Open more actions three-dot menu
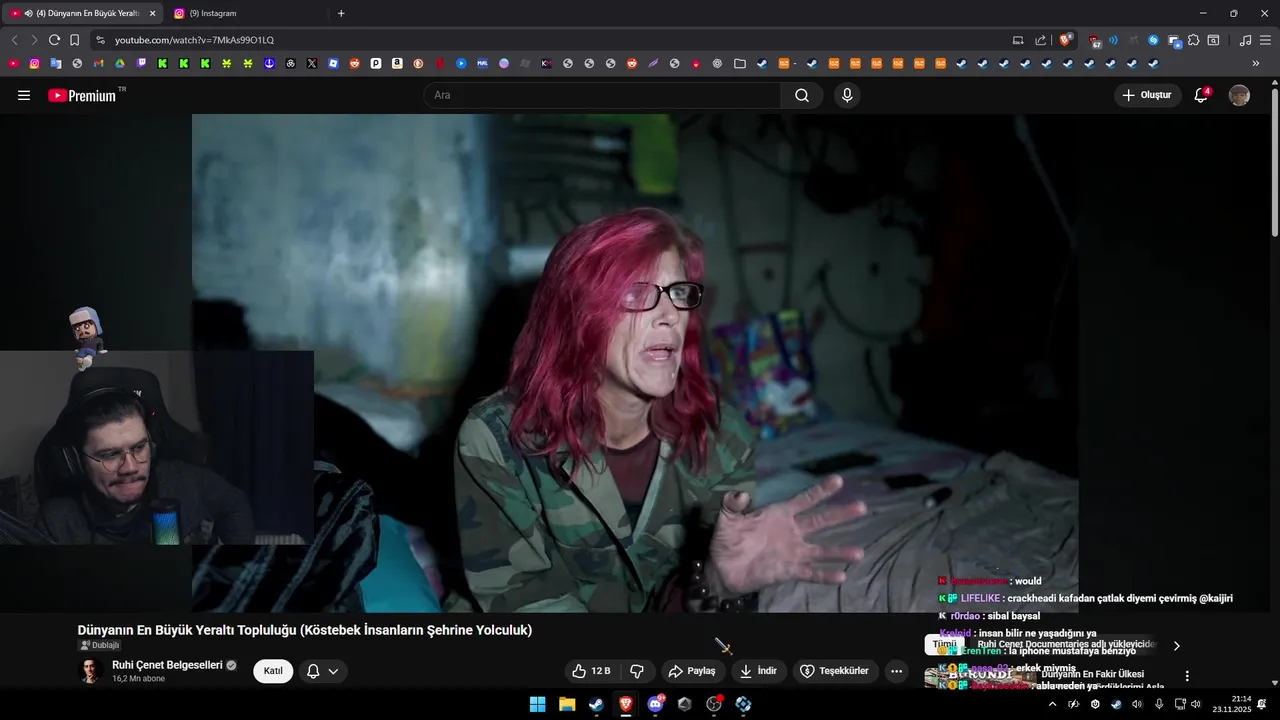1280x720 pixels. click(x=897, y=671)
